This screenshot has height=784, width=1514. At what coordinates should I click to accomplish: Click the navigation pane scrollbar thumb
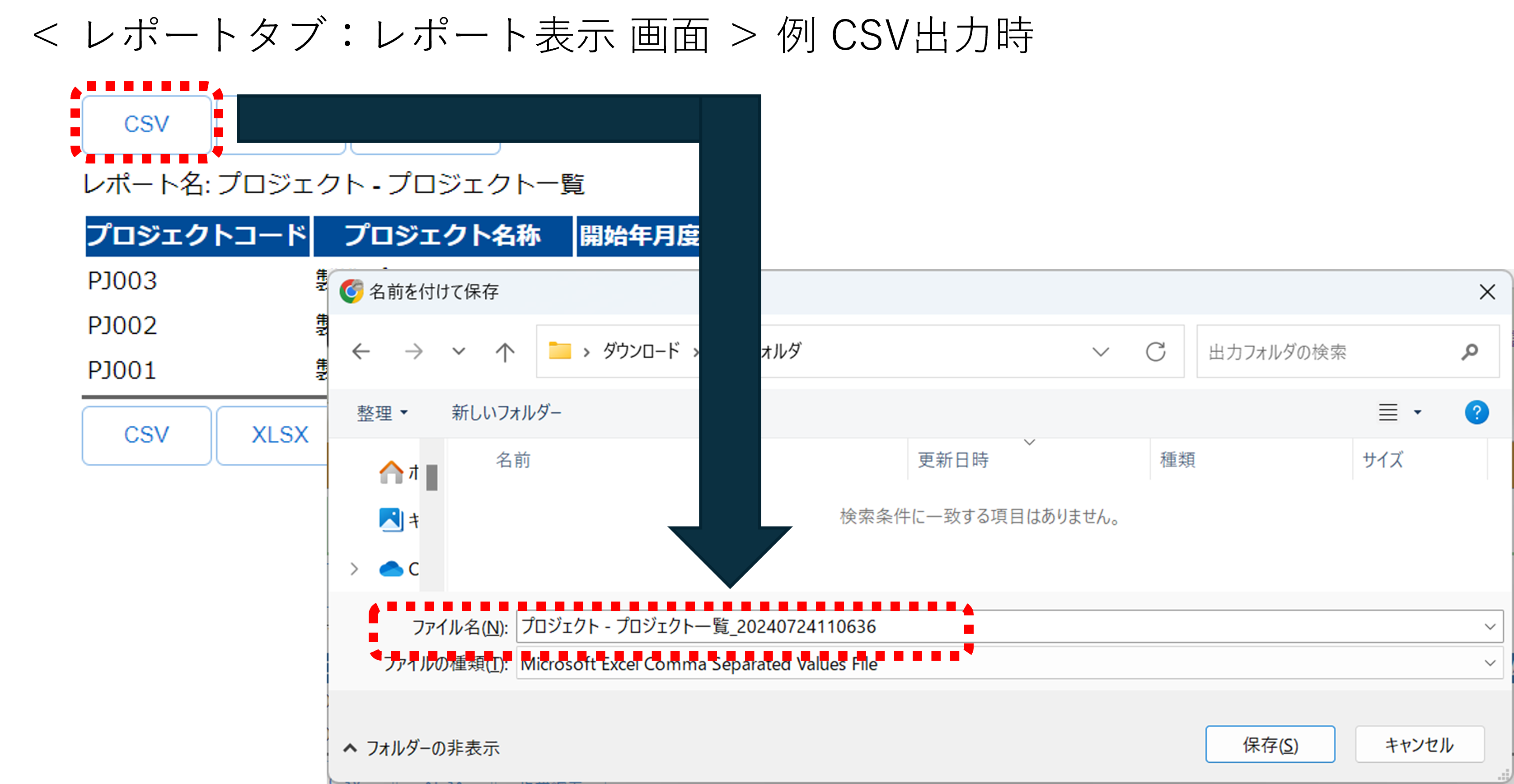pyautogui.click(x=432, y=477)
